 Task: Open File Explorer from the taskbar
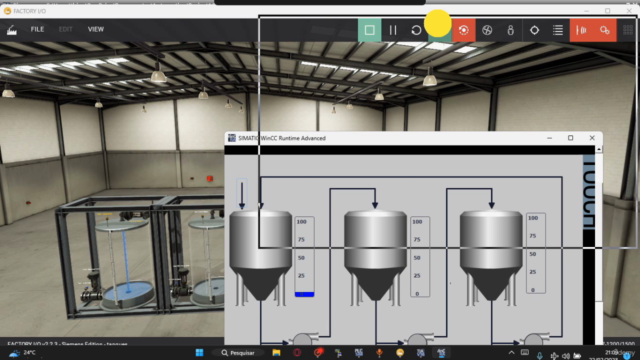tap(276, 353)
